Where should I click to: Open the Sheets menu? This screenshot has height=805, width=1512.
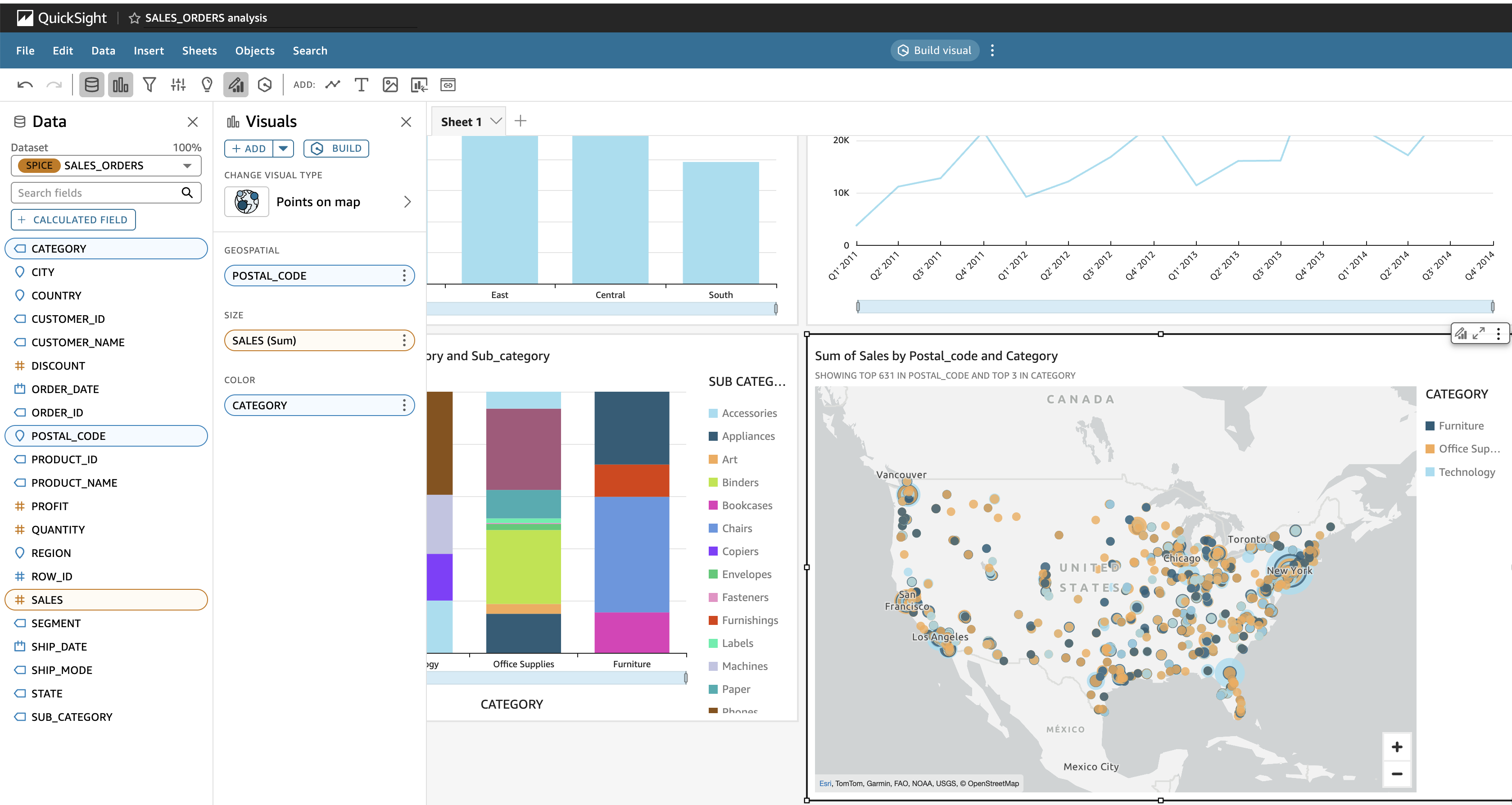pos(199,50)
